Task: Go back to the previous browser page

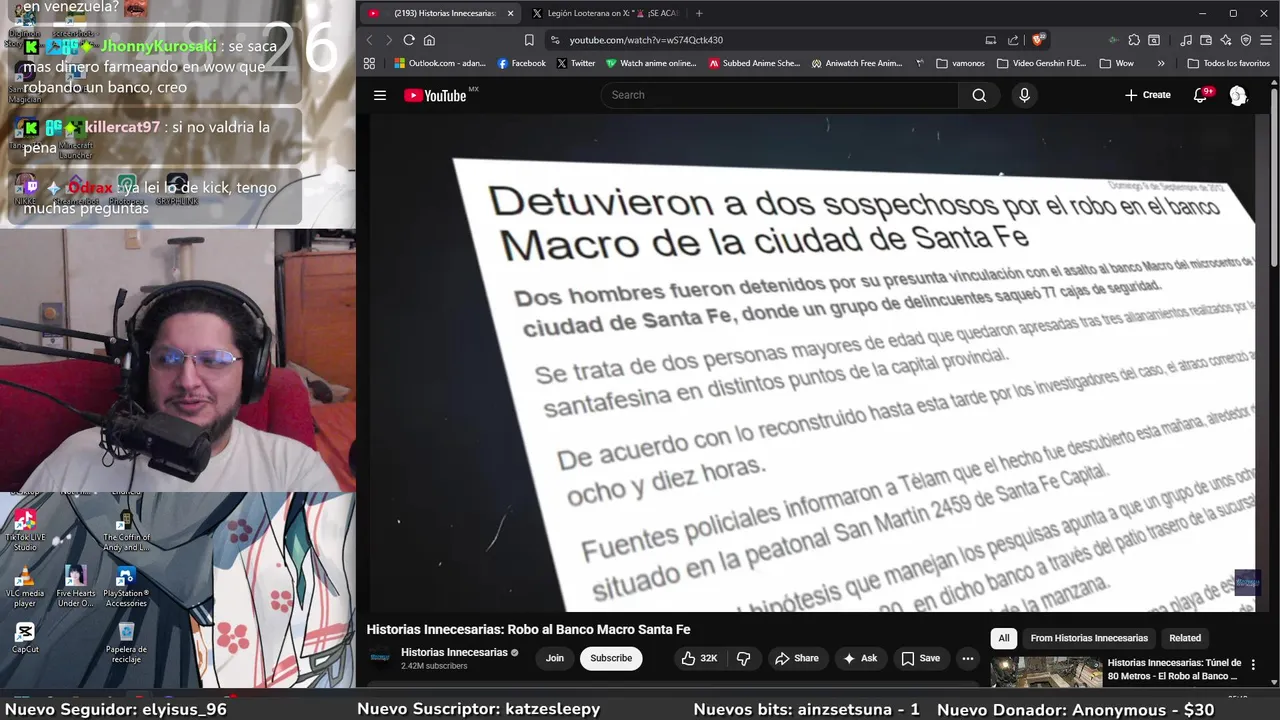Action: 369,40
